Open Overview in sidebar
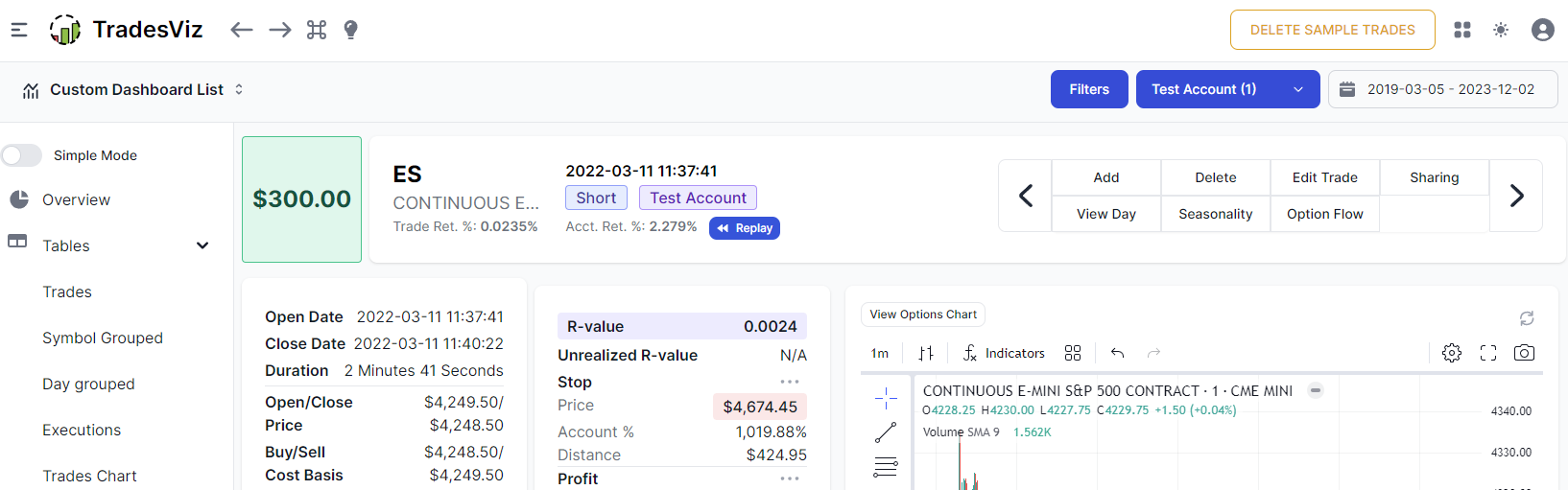 [x=76, y=199]
